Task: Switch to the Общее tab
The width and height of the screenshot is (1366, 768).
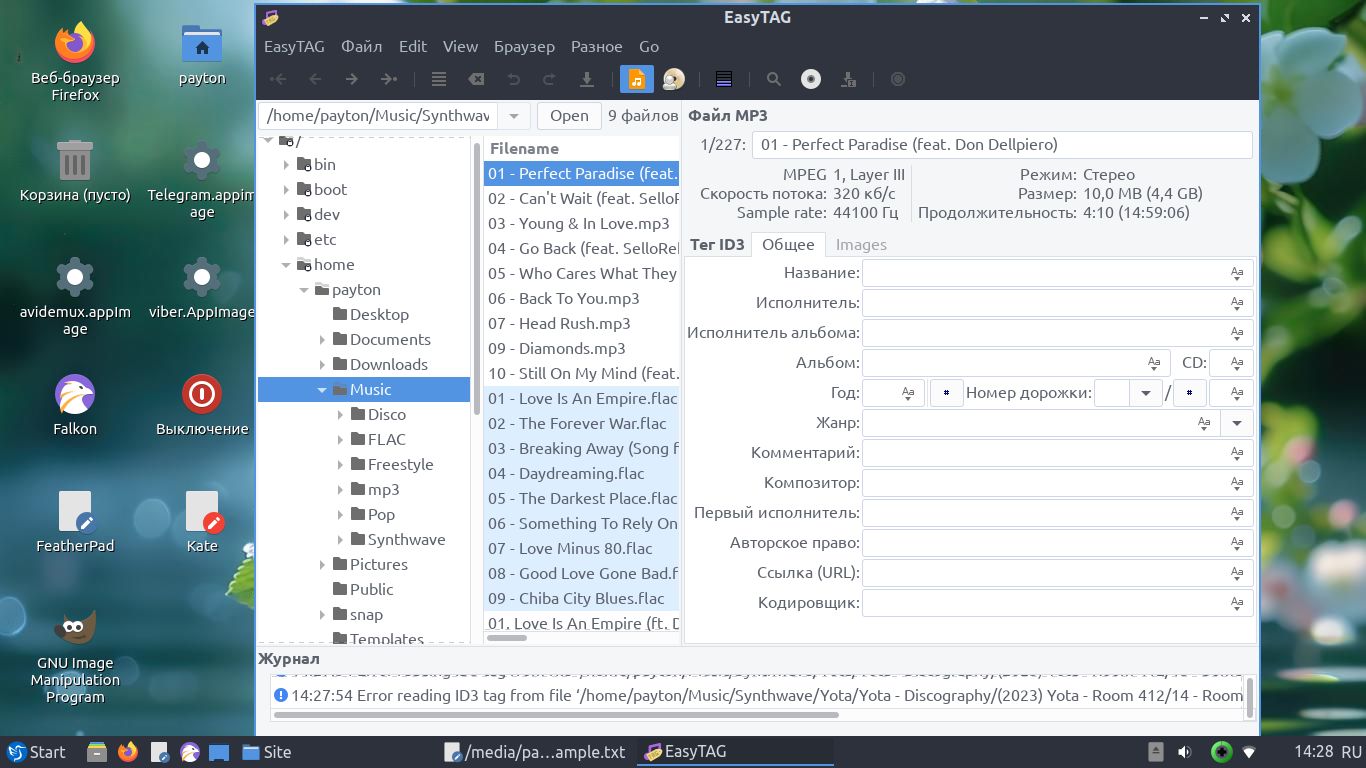Action: coord(788,244)
